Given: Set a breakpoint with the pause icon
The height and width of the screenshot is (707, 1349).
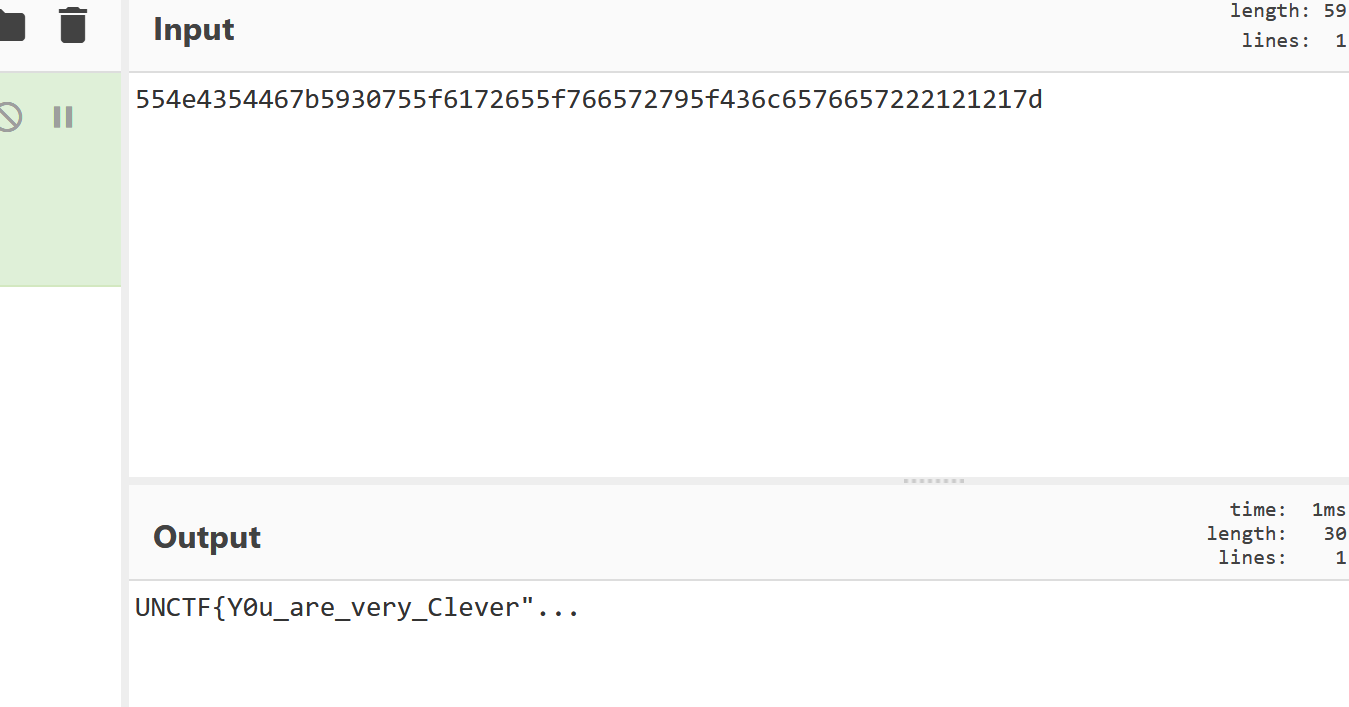Looking at the screenshot, I should (63, 117).
